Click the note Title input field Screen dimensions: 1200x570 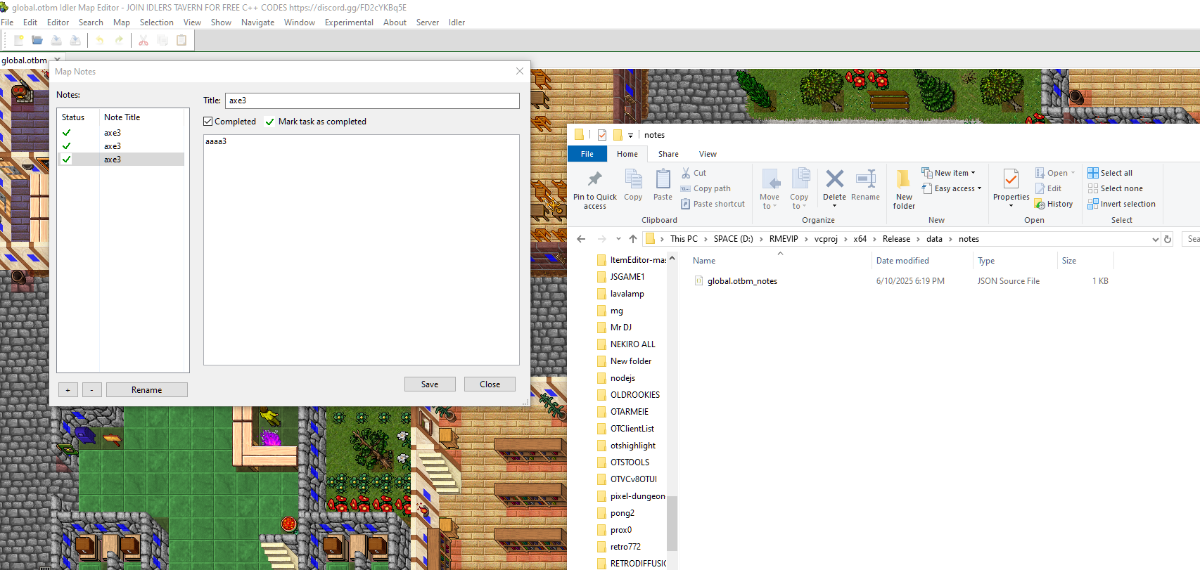(372, 101)
